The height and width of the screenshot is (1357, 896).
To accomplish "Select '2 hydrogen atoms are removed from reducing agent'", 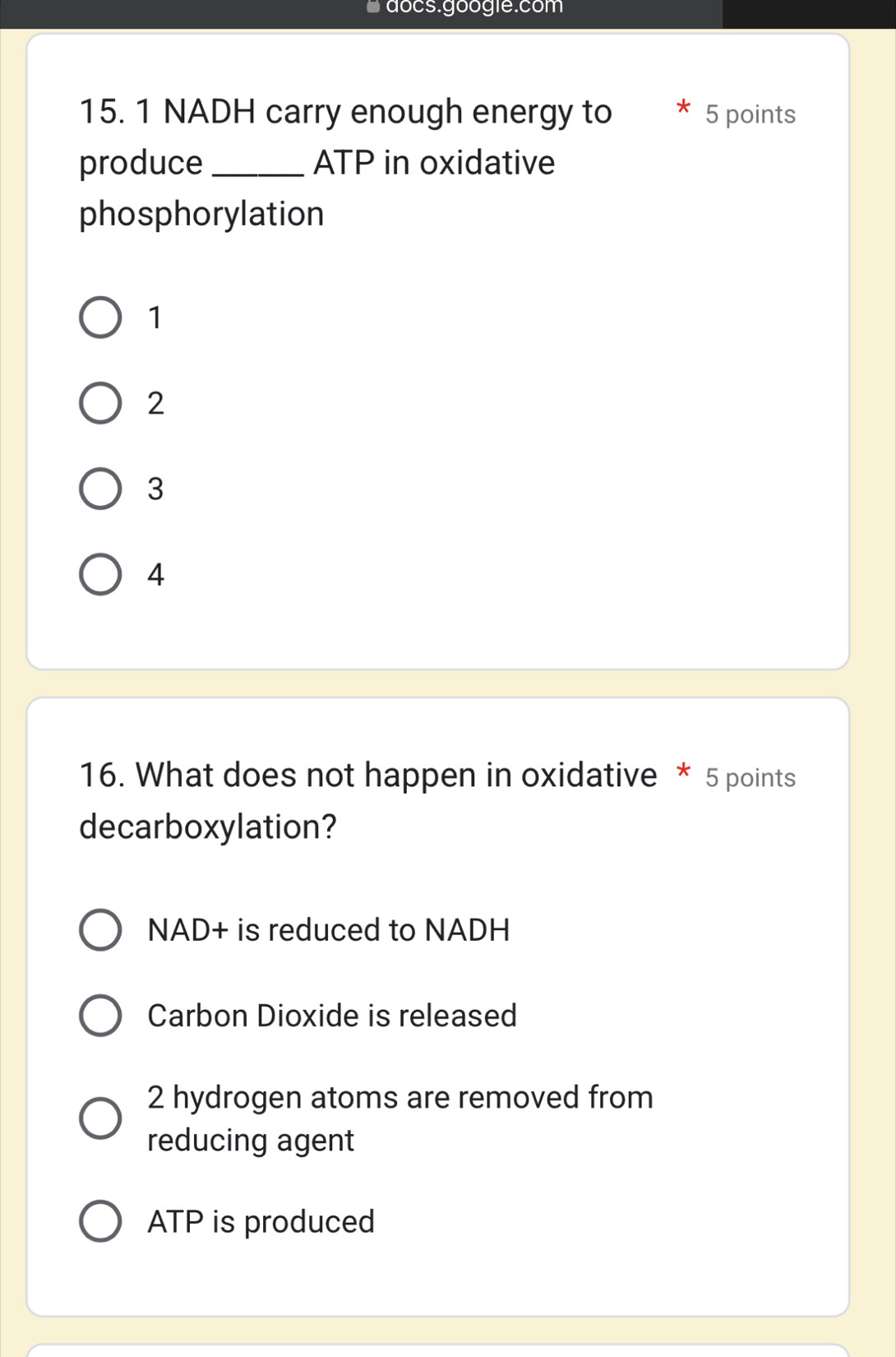I will (x=100, y=1118).
